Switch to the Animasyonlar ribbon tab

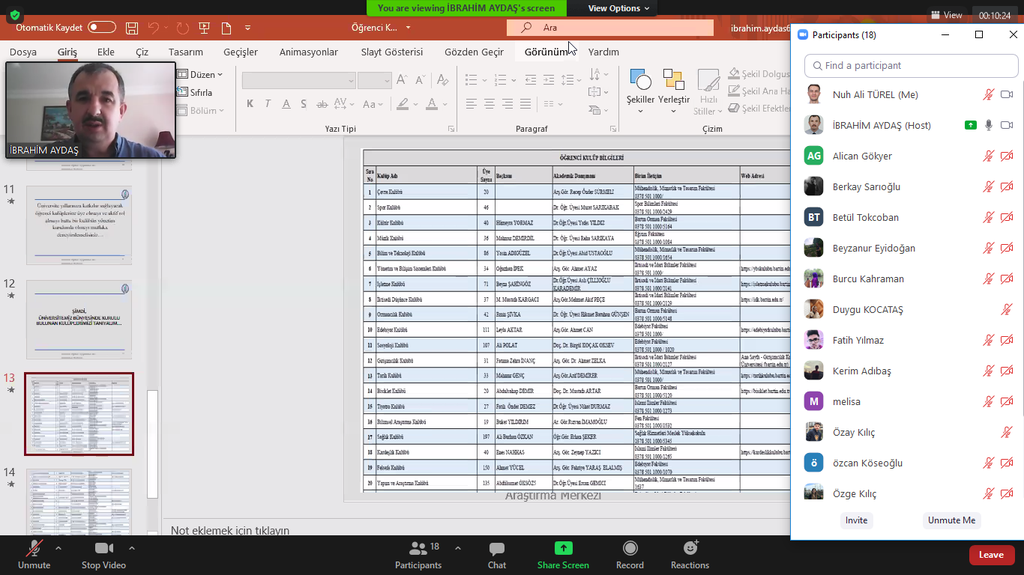pos(309,52)
